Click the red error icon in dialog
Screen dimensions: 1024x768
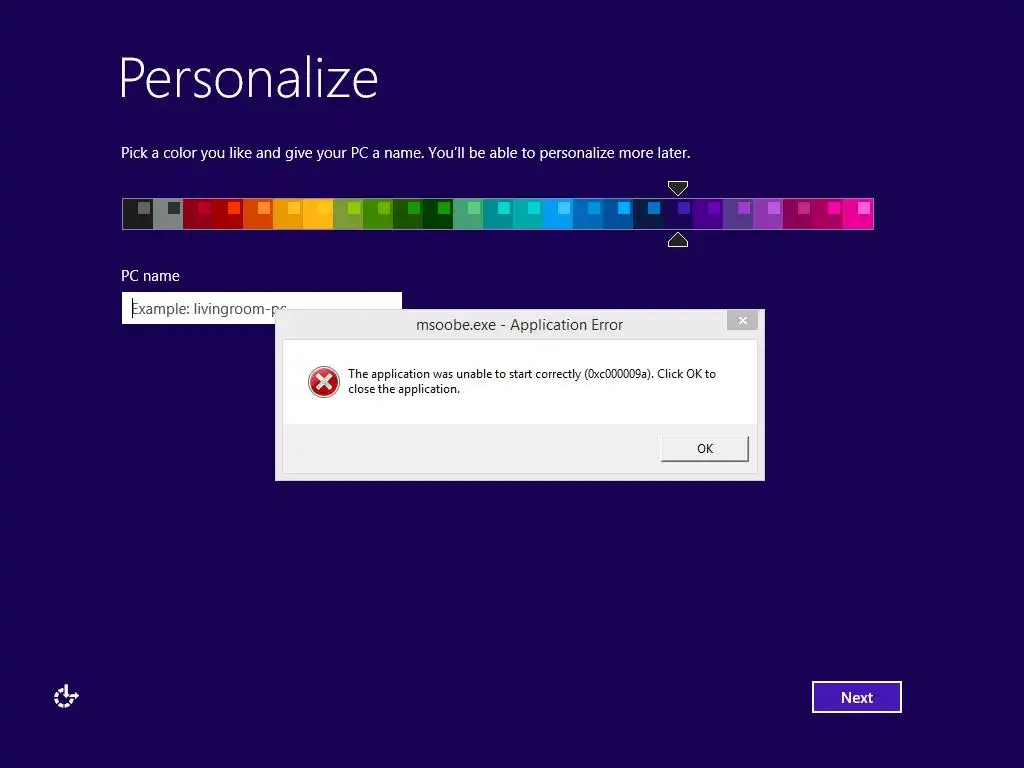pos(324,382)
